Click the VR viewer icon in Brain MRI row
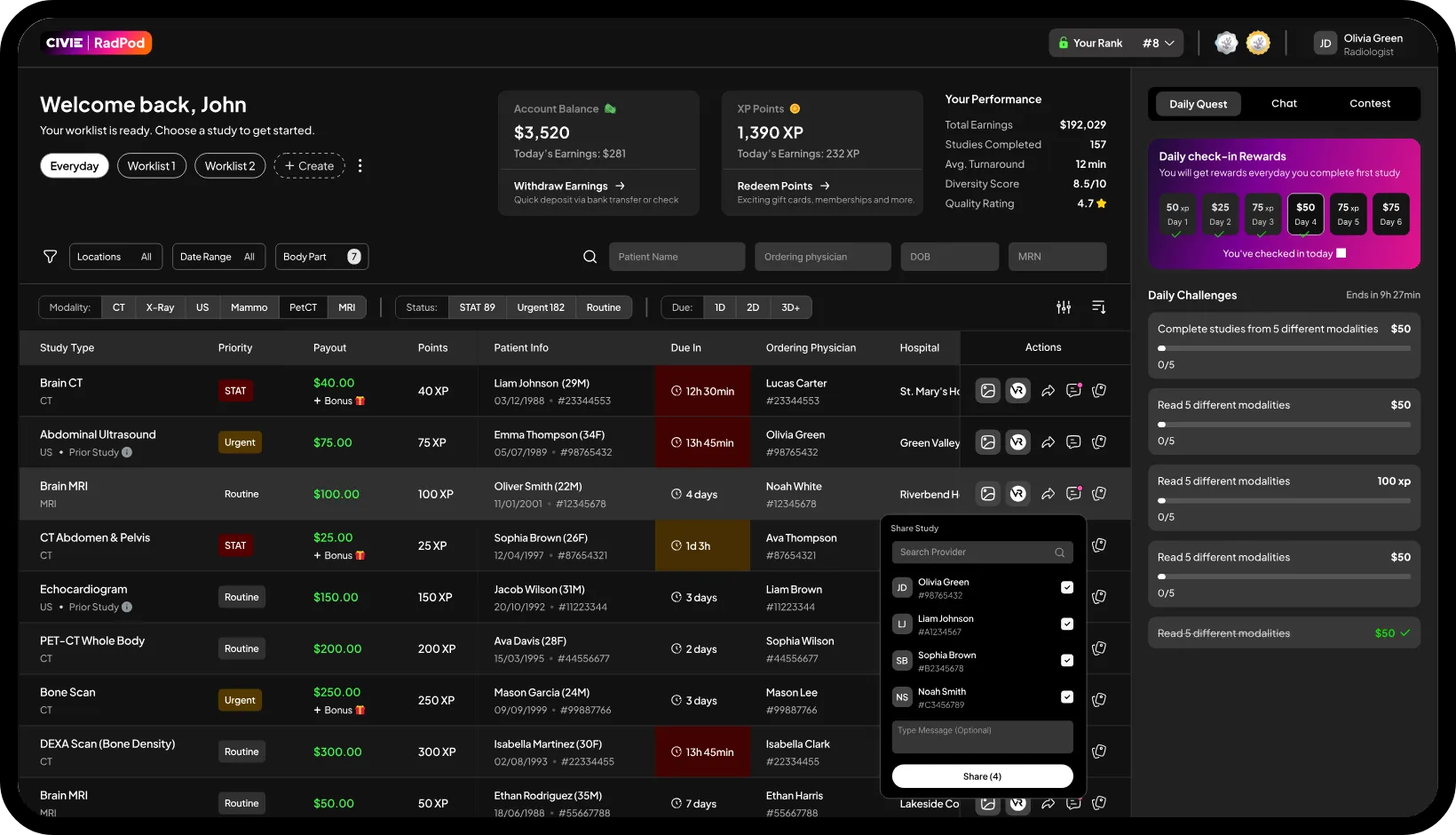This screenshot has height=835, width=1456. pyautogui.click(x=1018, y=494)
